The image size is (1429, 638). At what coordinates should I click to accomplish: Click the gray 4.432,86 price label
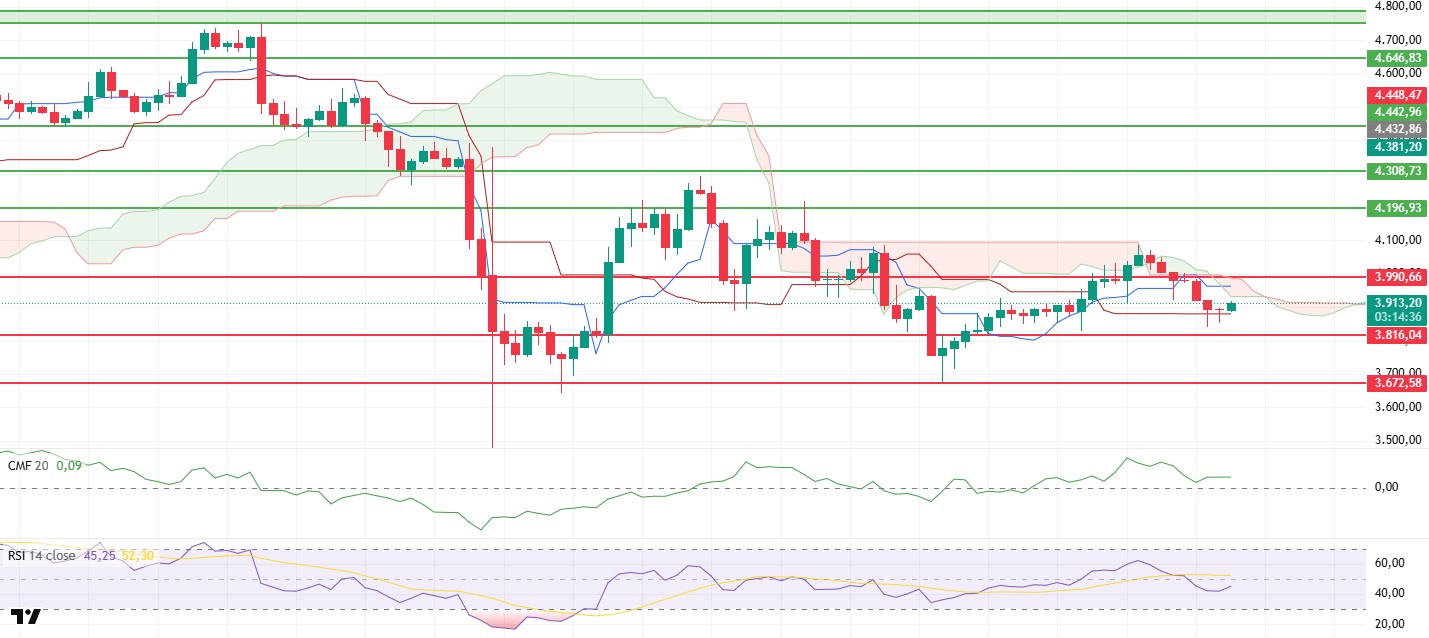[1395, 129]
